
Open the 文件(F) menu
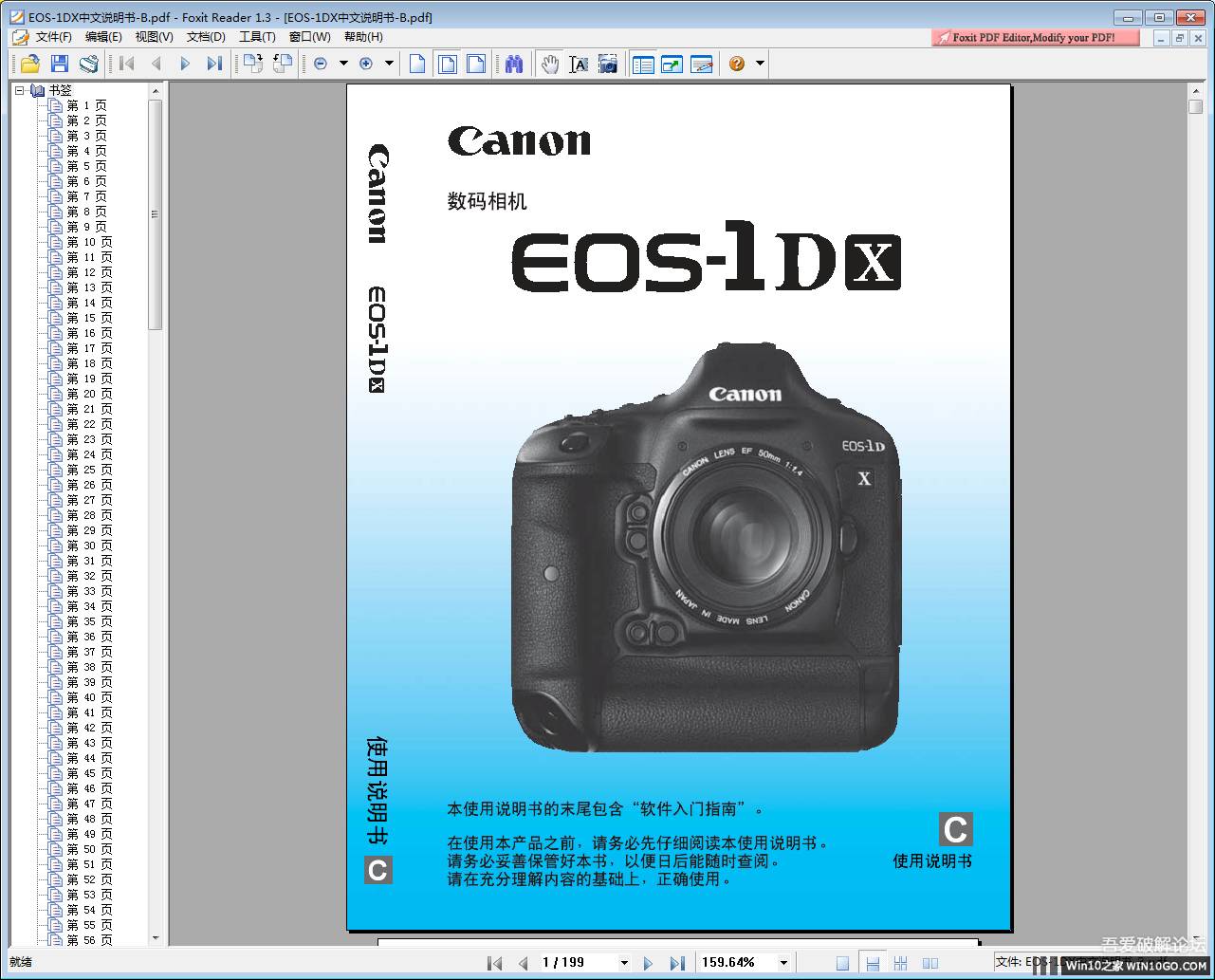[53, 37]
